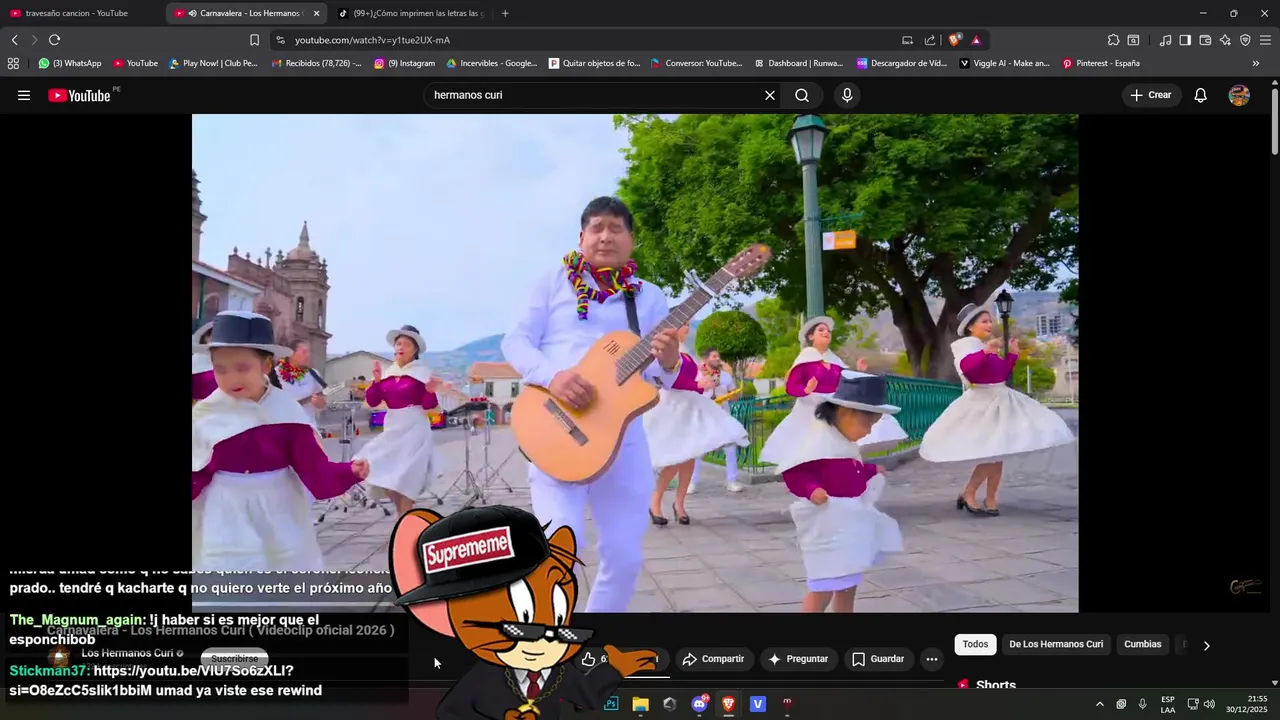Open the account avatar menu
Image resolution: width=1280 pixels, height=720 pixels.
(1239, 95)
